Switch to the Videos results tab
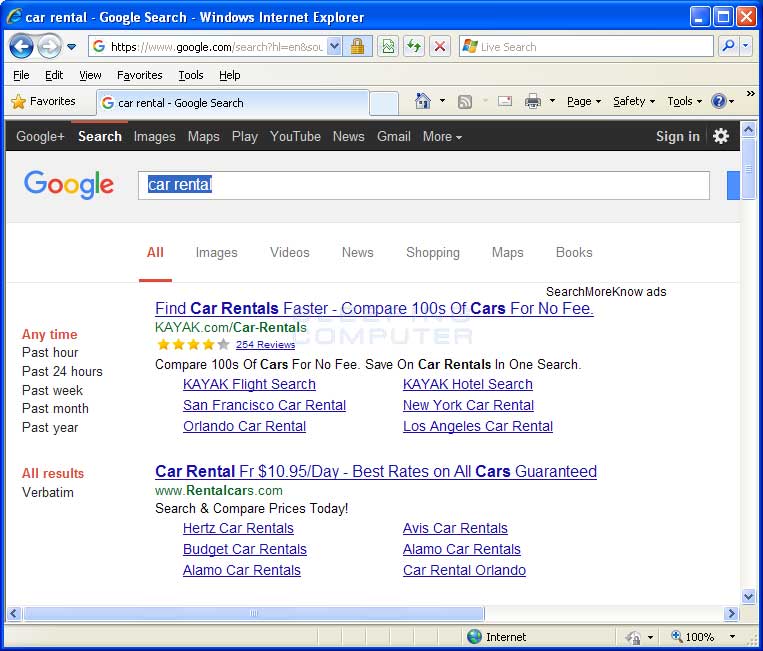 (290, 253)
